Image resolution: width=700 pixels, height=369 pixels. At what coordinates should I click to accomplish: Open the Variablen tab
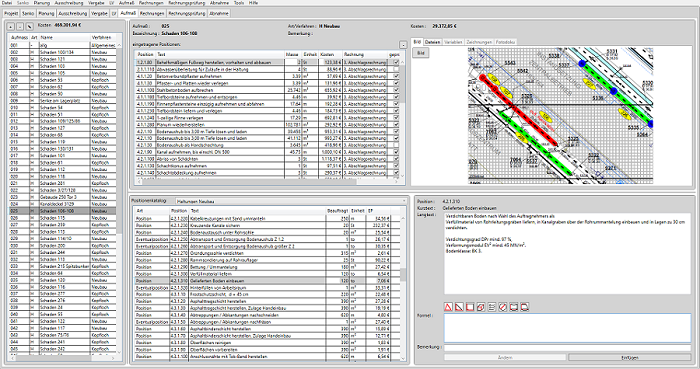click(453, 42)
